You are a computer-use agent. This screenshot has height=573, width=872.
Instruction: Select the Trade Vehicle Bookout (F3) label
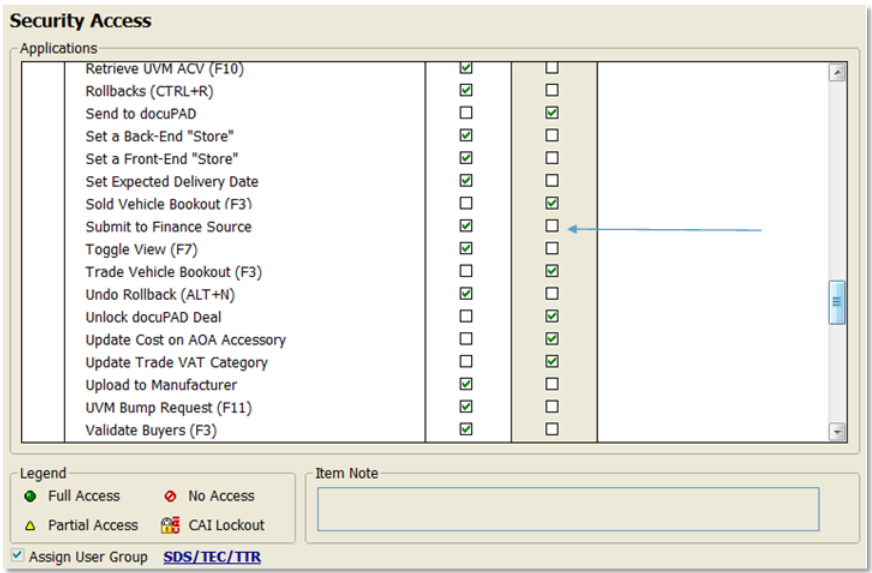174,272
